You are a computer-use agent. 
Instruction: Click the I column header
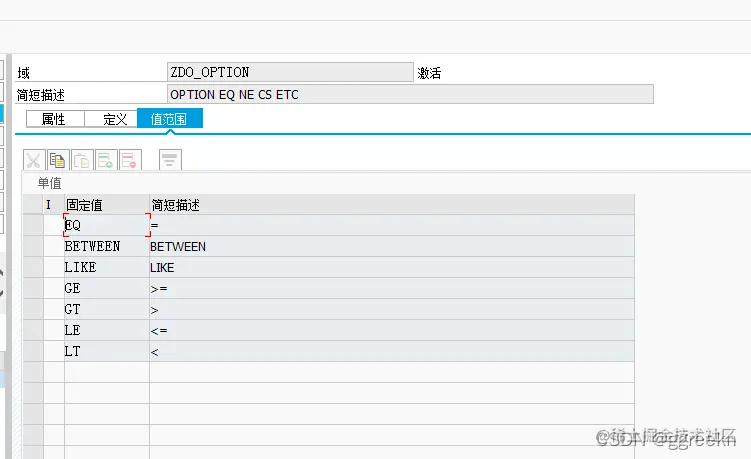click(54, 205)
